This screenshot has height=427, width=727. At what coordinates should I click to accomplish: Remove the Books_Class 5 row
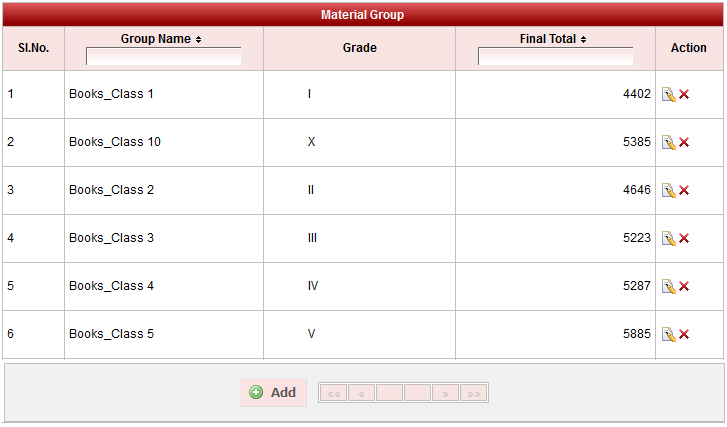(684, 334)
